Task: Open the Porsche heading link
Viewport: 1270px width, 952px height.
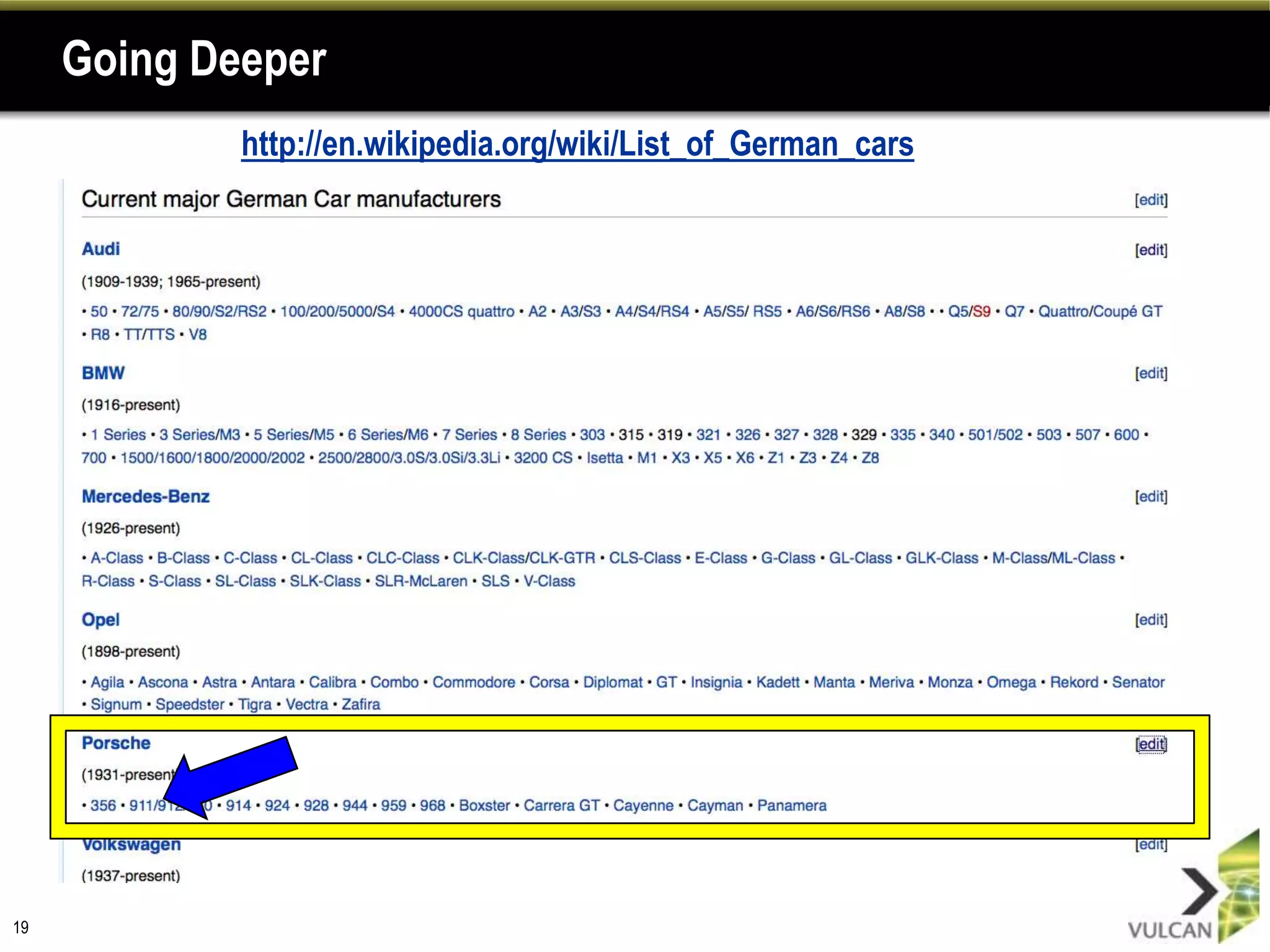Action: 116,743
